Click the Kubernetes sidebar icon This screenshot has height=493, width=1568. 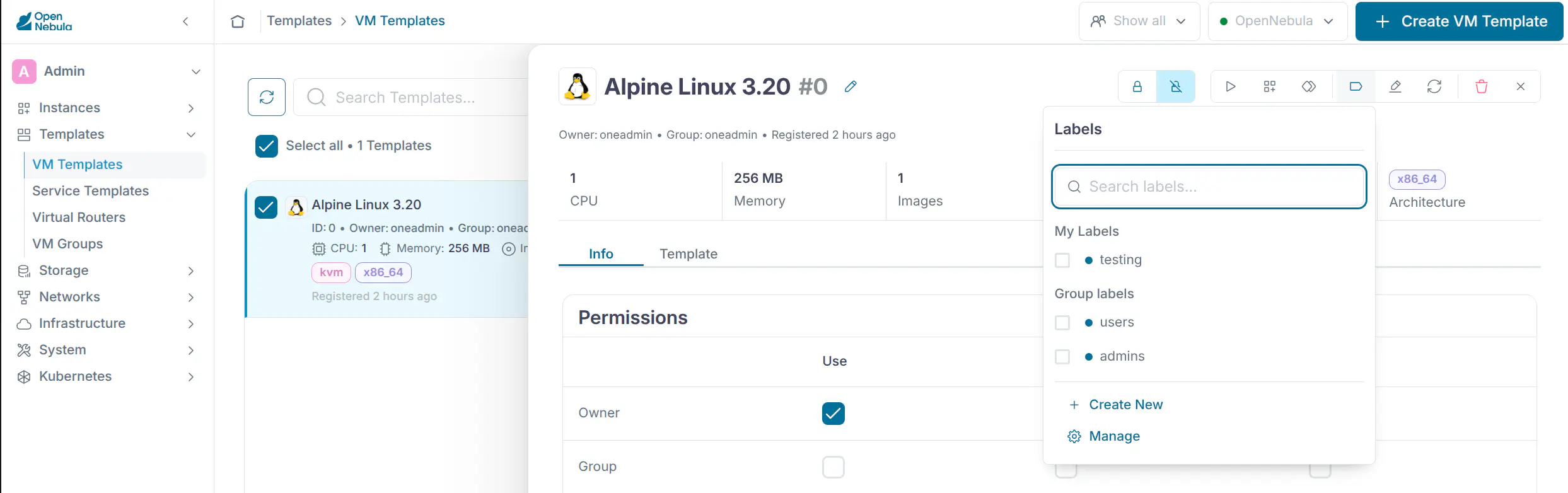click(24, 376)
